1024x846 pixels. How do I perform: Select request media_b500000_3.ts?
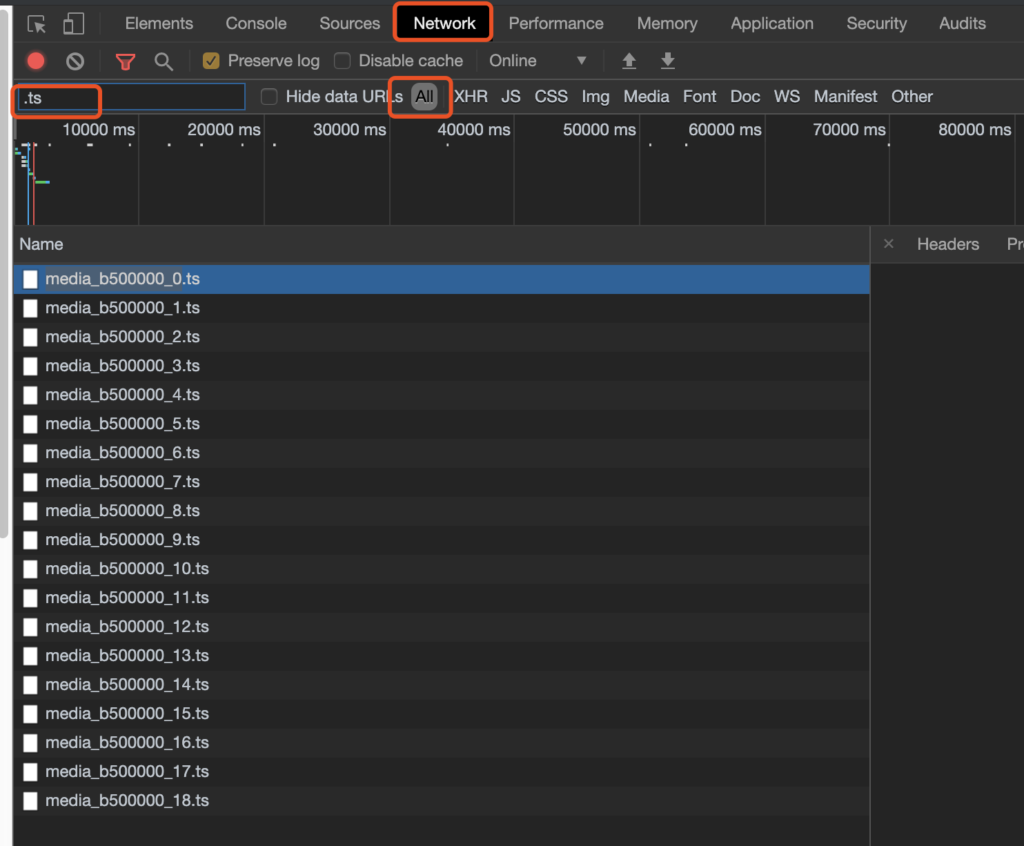point(441,366)
